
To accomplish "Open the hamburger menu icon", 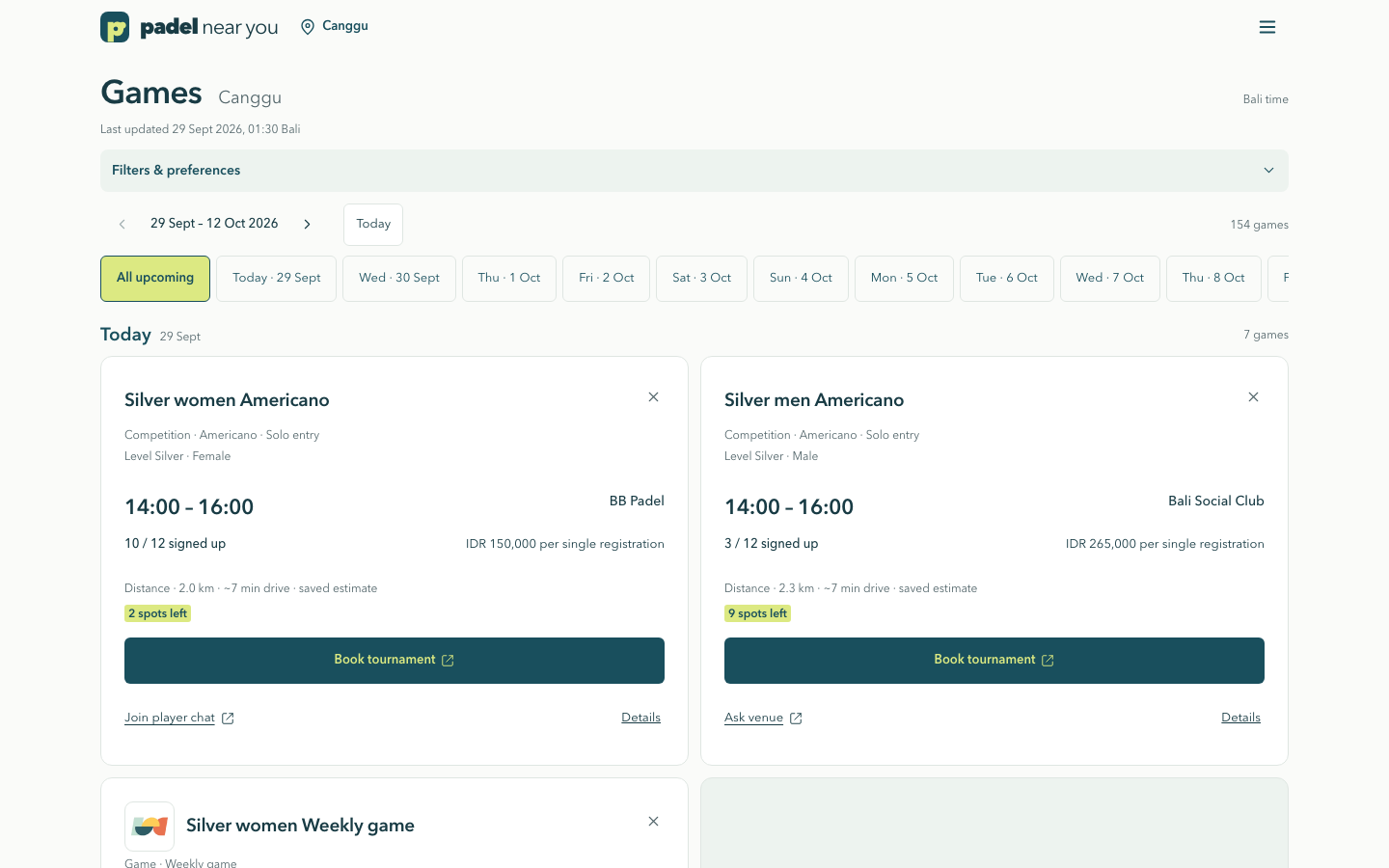I will (1267, 27).
